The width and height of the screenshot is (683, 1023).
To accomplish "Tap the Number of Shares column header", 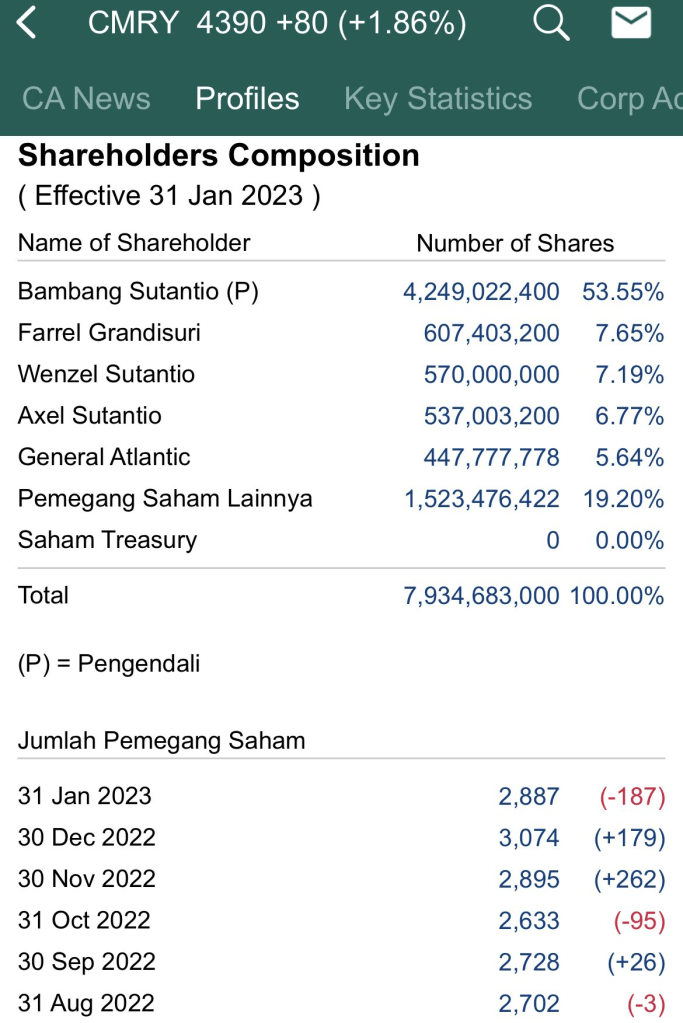I will 515,243.
